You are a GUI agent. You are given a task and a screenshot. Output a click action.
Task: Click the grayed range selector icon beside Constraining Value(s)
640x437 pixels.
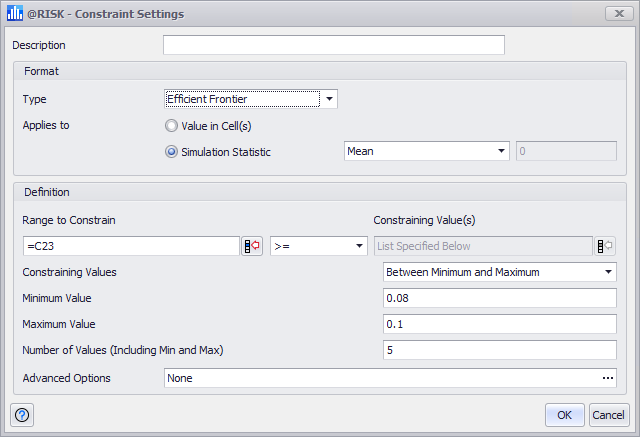click(x=605, y=246)
